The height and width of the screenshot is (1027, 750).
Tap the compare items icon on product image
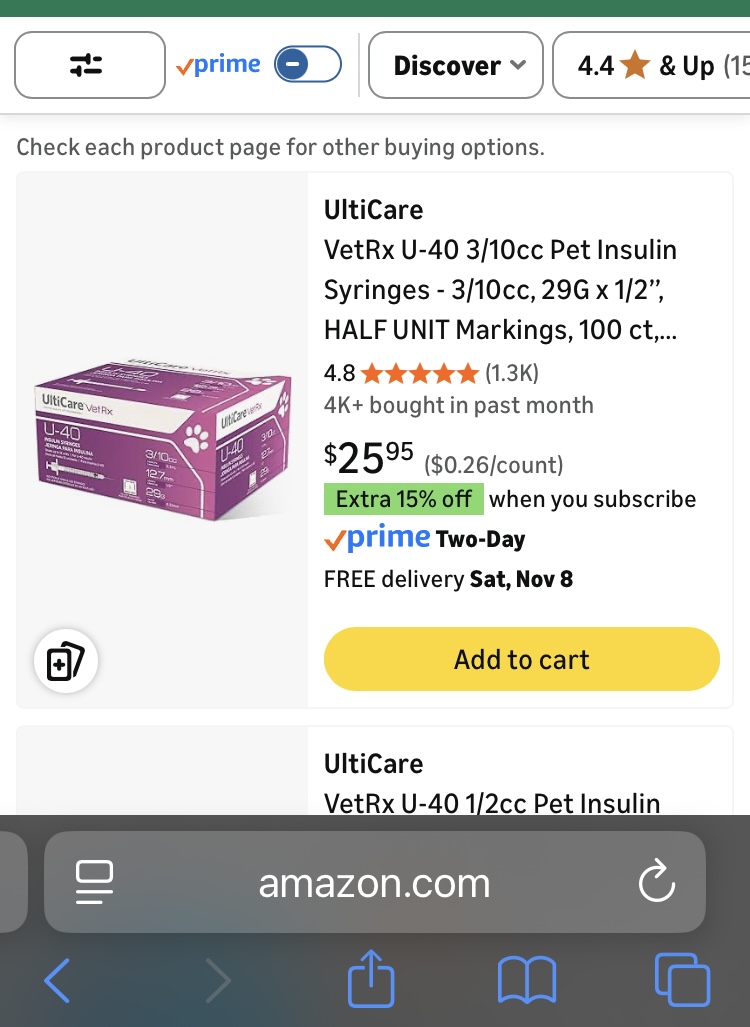pos(66,661)
